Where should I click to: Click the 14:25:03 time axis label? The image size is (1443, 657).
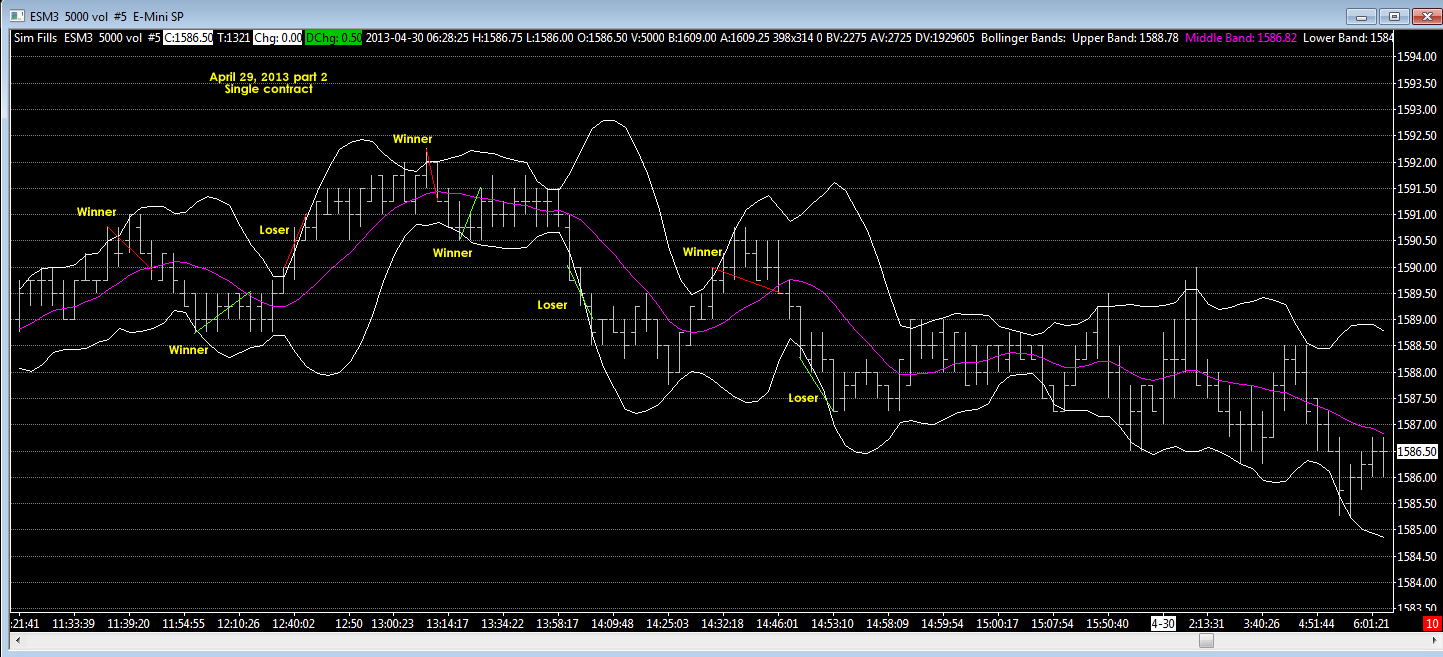tap(667, 623)
